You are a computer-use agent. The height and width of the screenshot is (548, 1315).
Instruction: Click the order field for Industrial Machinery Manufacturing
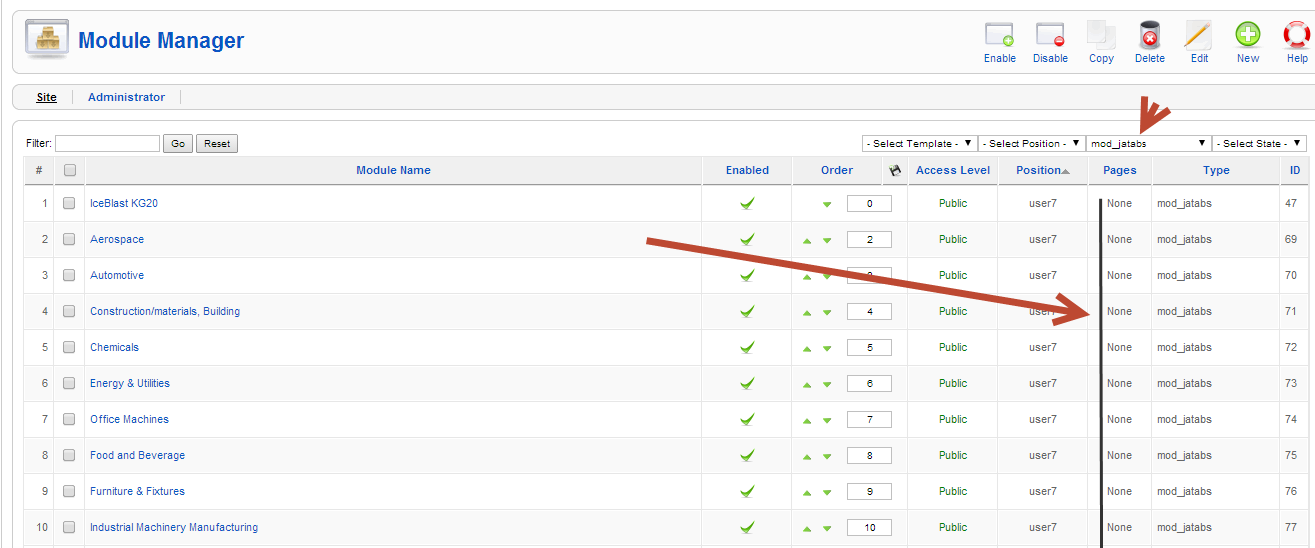click(869, 528)
